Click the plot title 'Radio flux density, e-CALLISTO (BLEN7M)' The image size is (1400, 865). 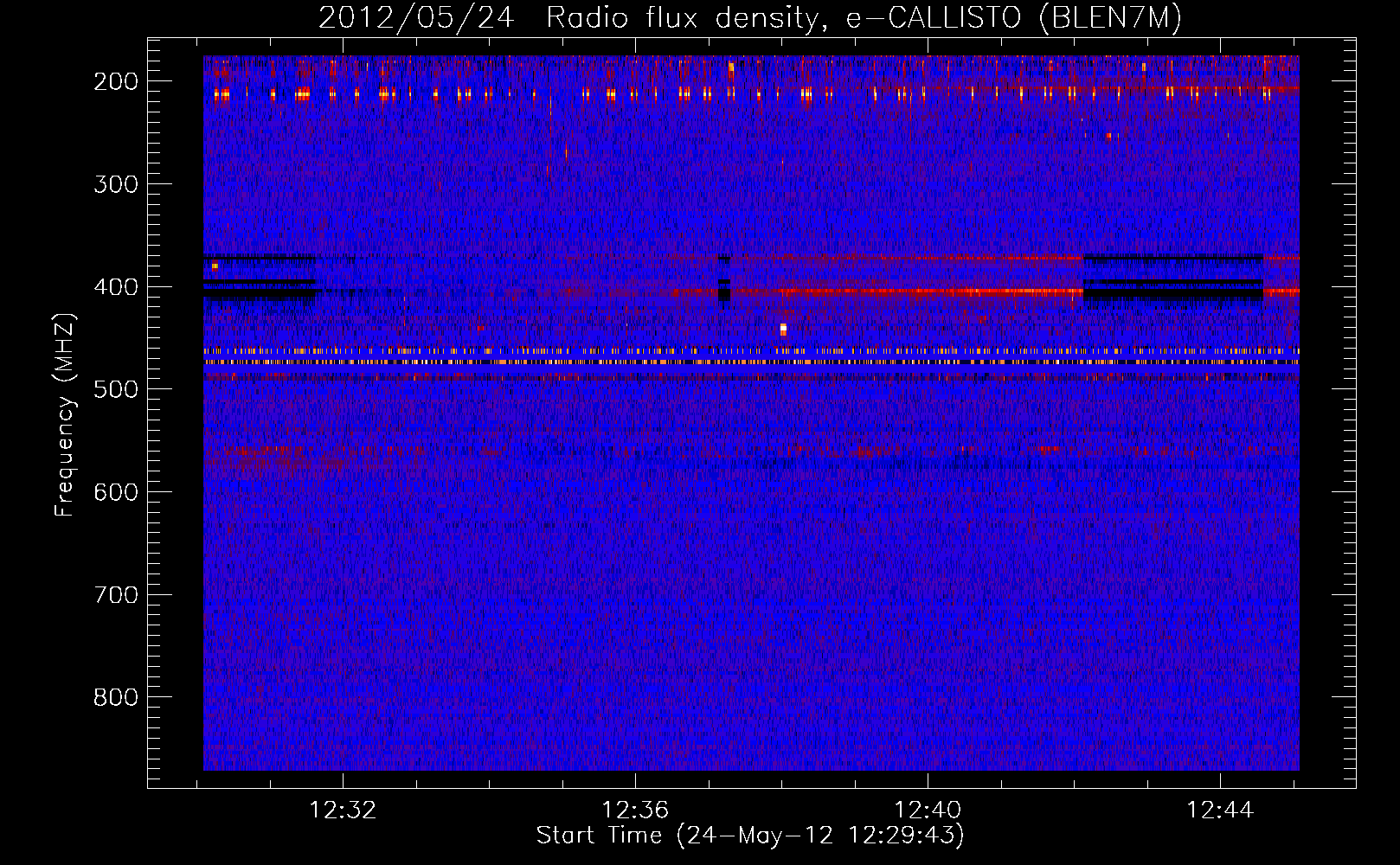(x=863, y=18)
